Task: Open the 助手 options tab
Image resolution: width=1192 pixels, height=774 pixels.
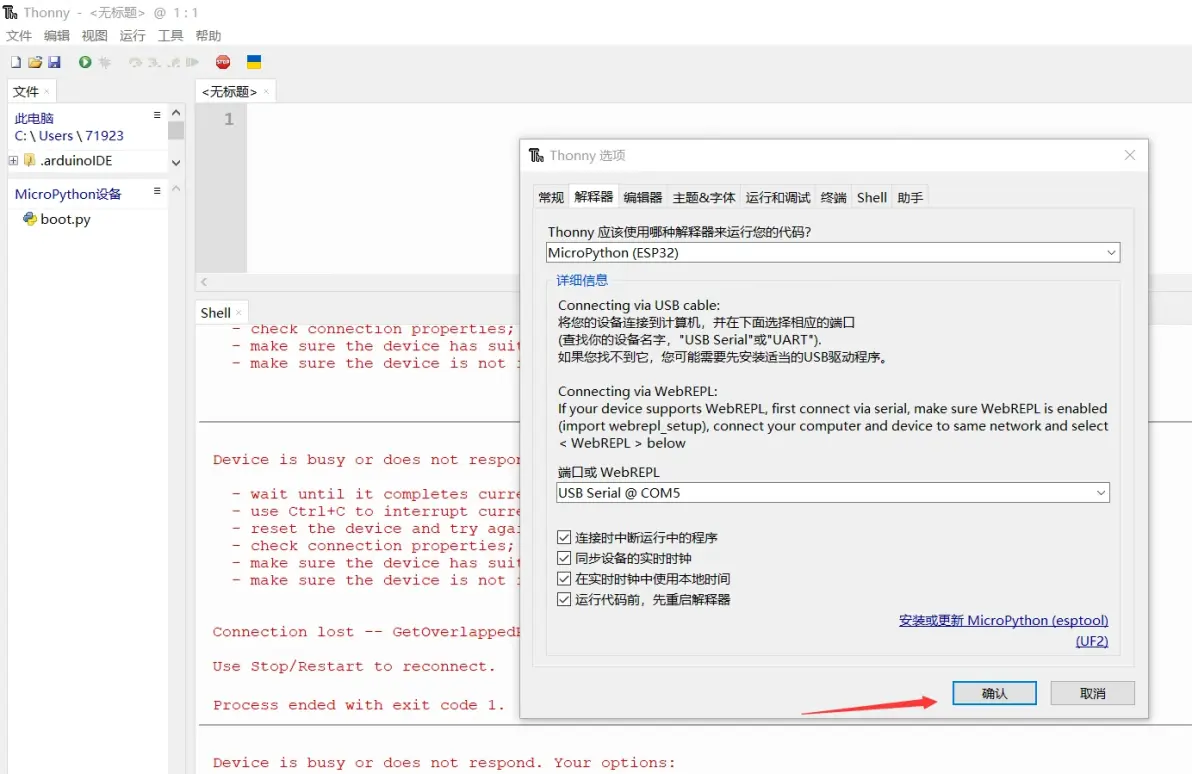Action: pyautogui.click(x=910, y=198)
